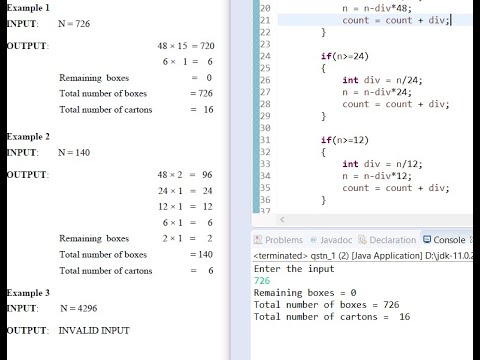This screenshot has height=360, width=480.
Task: Click '12 × 1 = 12' line in document
Action: [x=185, y=207]
